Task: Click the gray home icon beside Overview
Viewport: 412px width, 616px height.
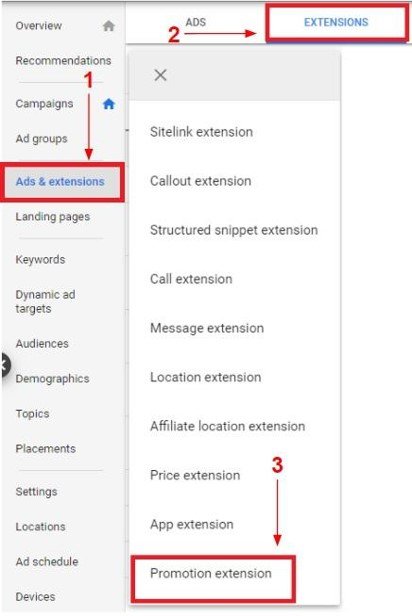Action: click(108, 26)
